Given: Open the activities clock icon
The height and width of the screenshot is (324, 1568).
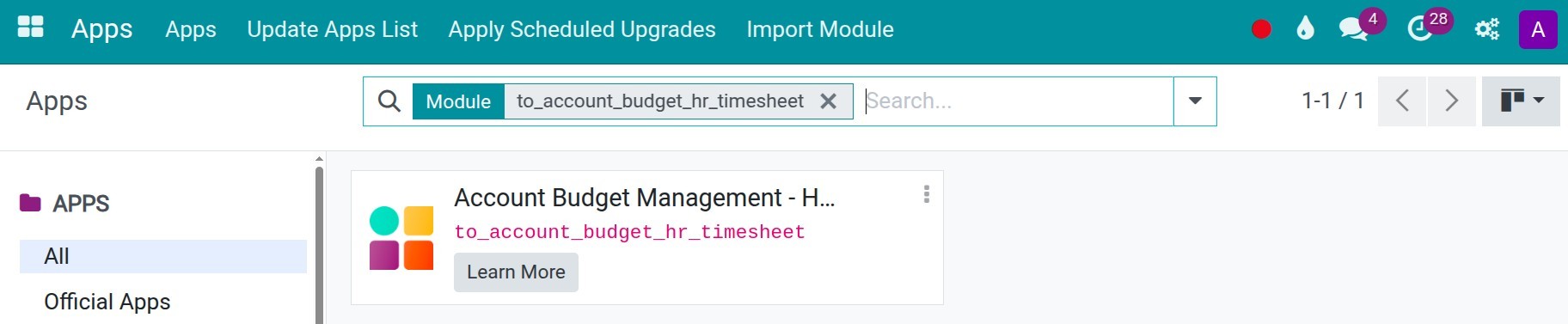Looking at the screenshot, I should (x=1419, y=30).
